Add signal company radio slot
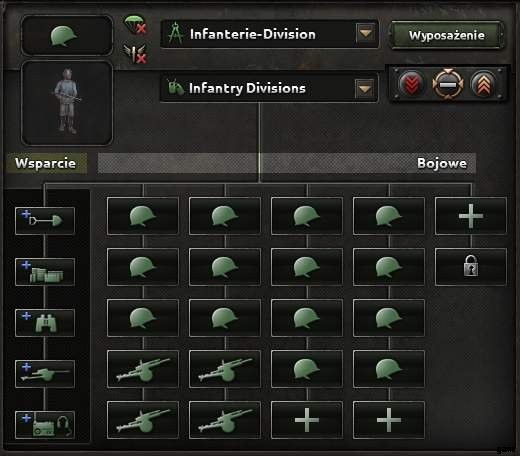 coord(45,425)
